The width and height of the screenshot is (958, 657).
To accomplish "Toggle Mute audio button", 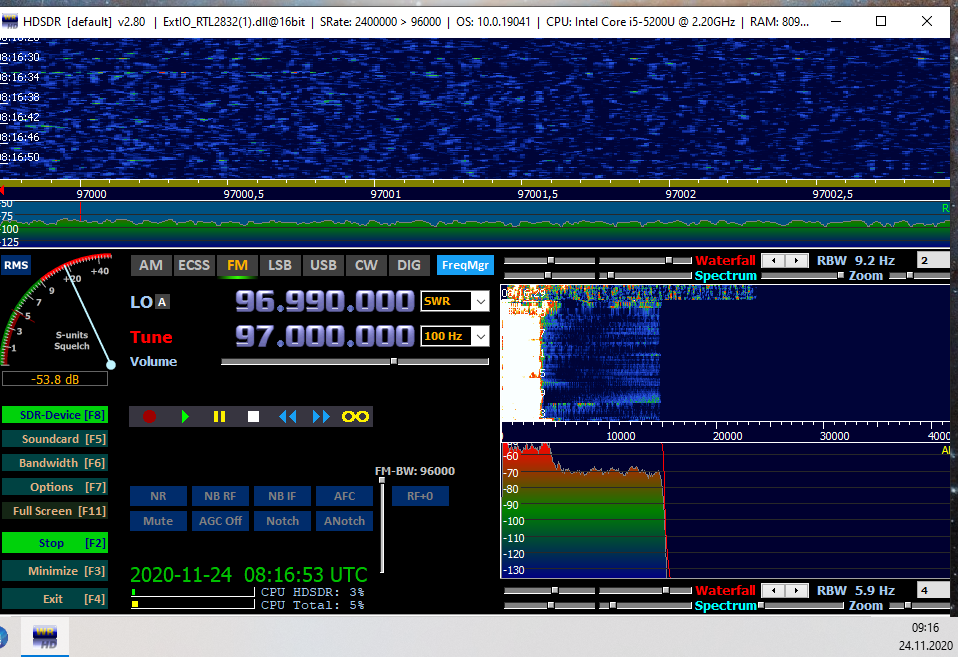I will click(x=158, y=521).
